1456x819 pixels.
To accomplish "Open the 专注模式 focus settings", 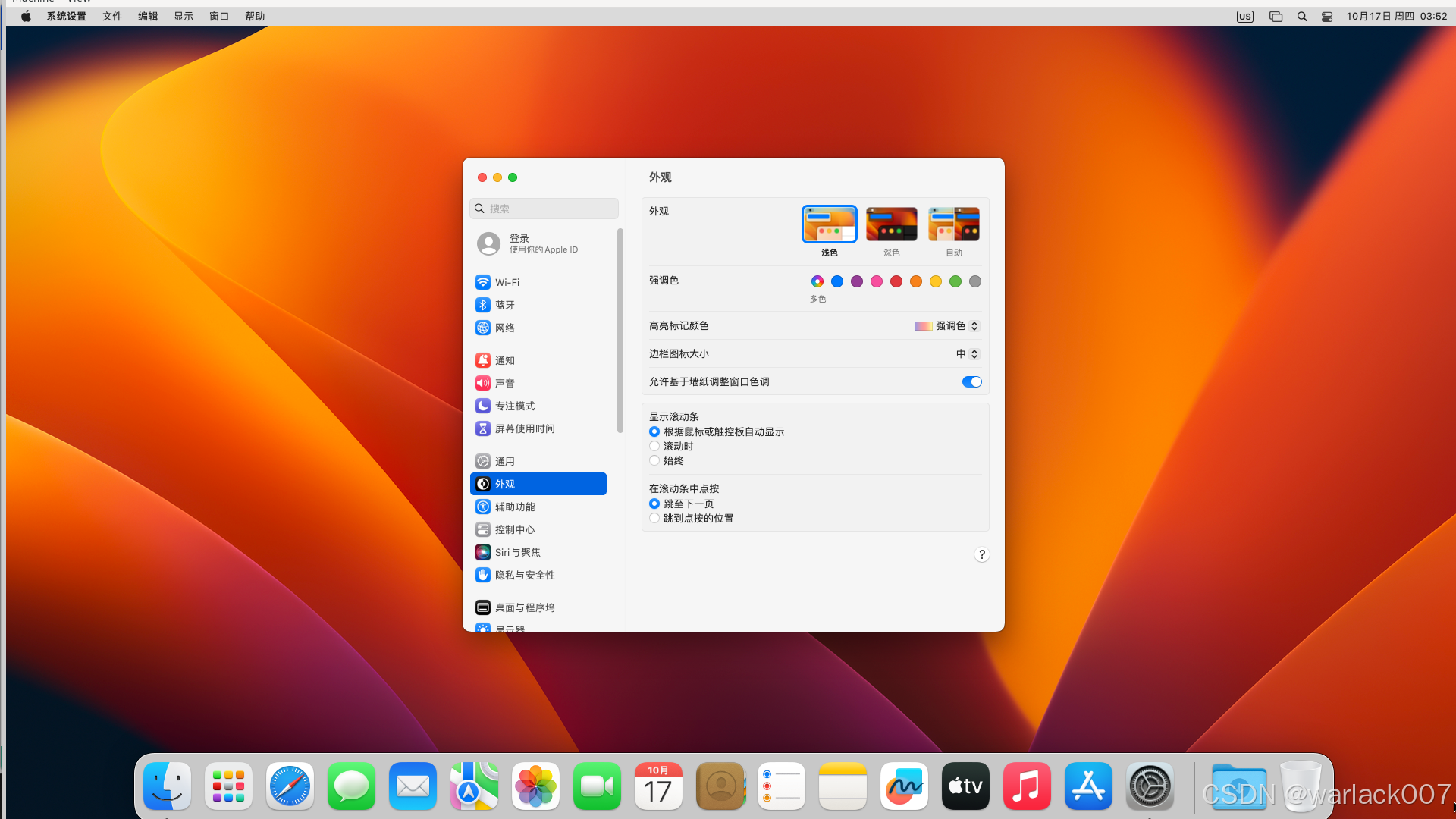I will [538, 406].
